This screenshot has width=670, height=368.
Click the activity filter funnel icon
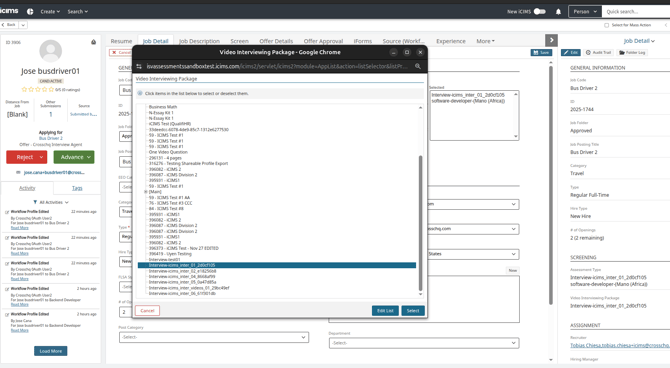(35, 202)
